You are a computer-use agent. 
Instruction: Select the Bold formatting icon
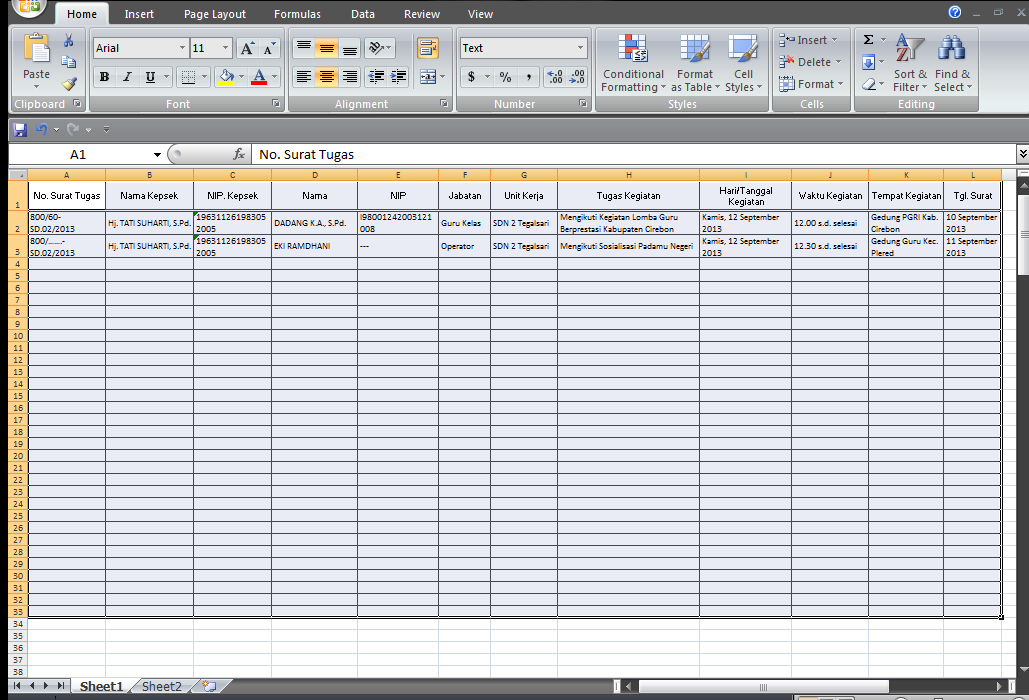(104, 76)
